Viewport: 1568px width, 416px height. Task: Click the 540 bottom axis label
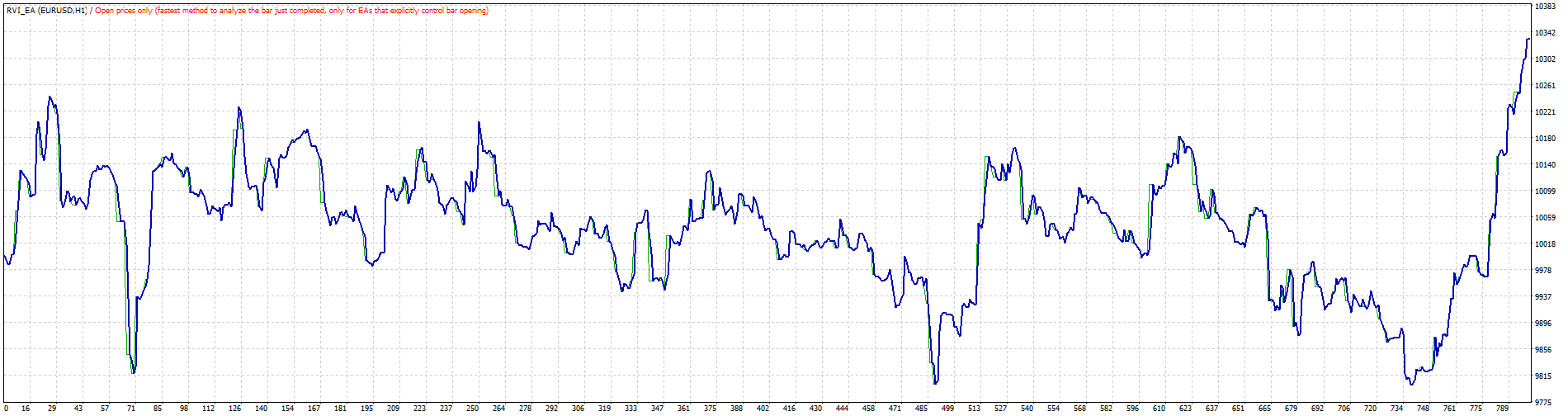pyautogui.click(x=1027, y=409)
